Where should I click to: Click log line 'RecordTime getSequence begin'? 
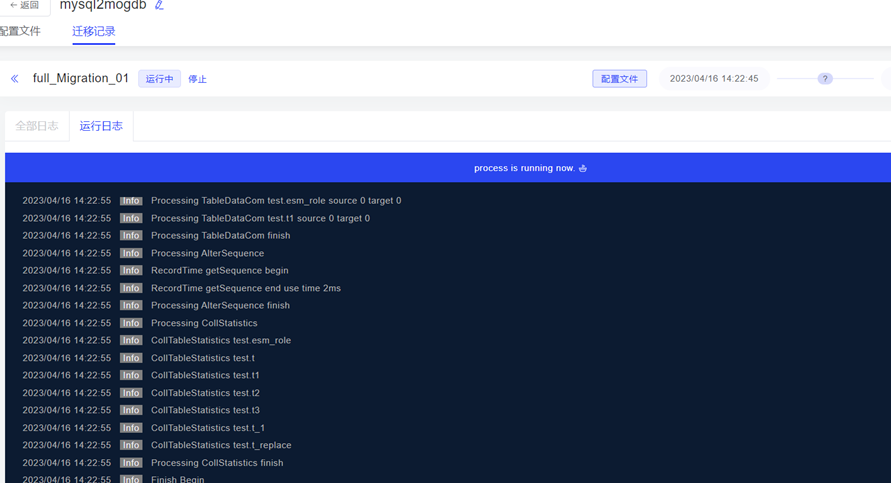coord(220,270)
